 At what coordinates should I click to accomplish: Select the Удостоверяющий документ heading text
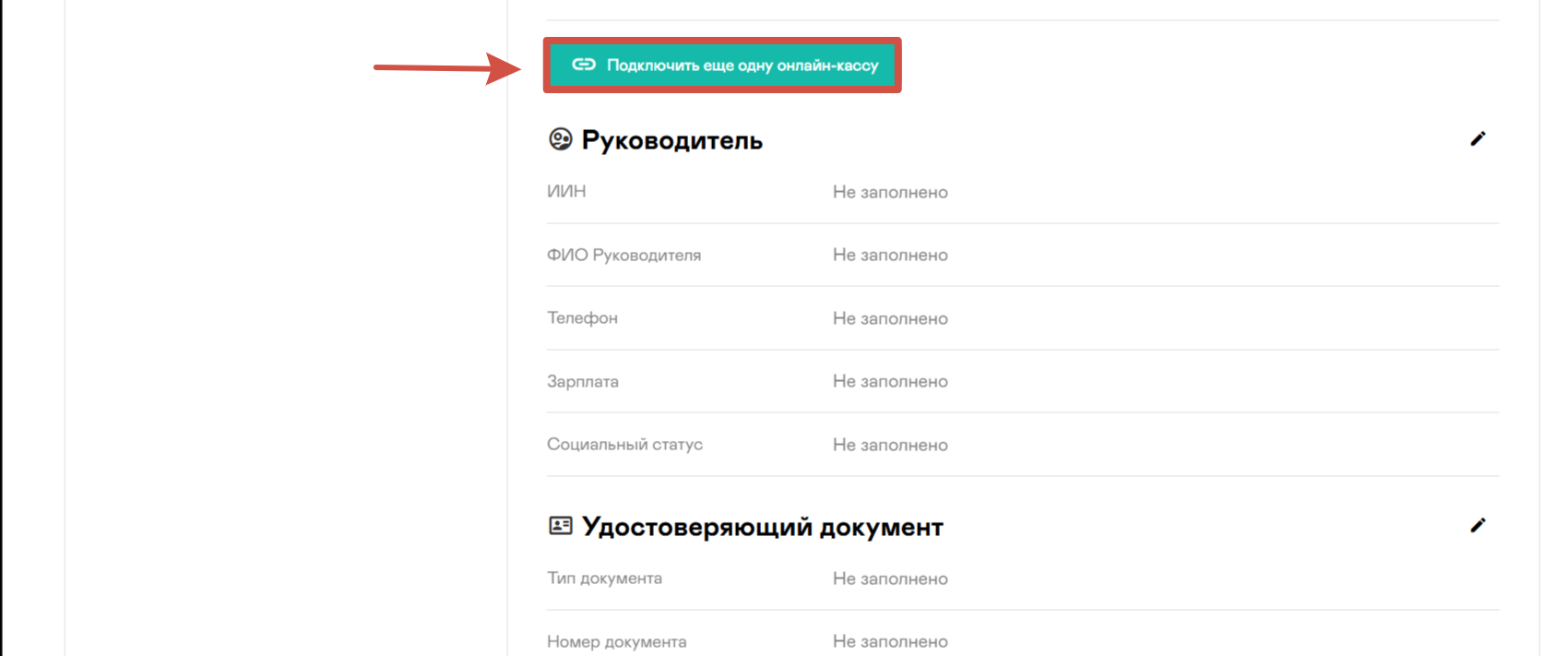[x=763, y=527]
